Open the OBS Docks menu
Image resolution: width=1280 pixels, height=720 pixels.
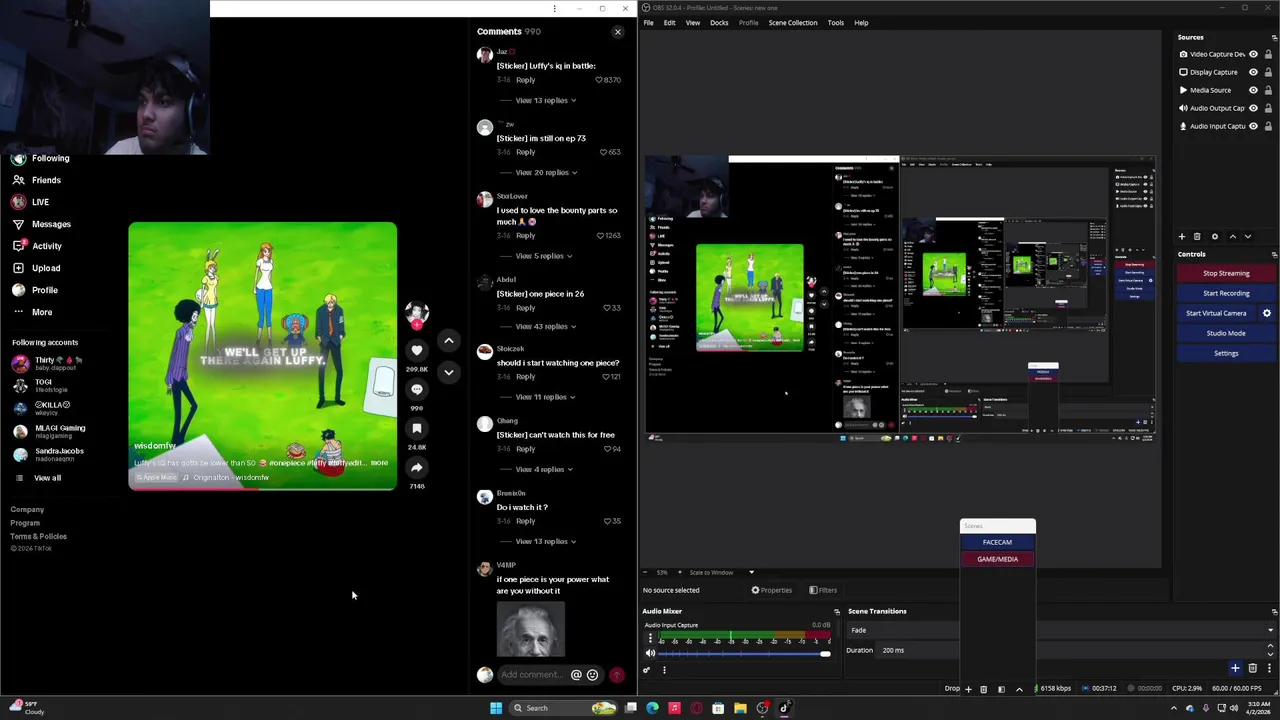(x=719, y=23)
